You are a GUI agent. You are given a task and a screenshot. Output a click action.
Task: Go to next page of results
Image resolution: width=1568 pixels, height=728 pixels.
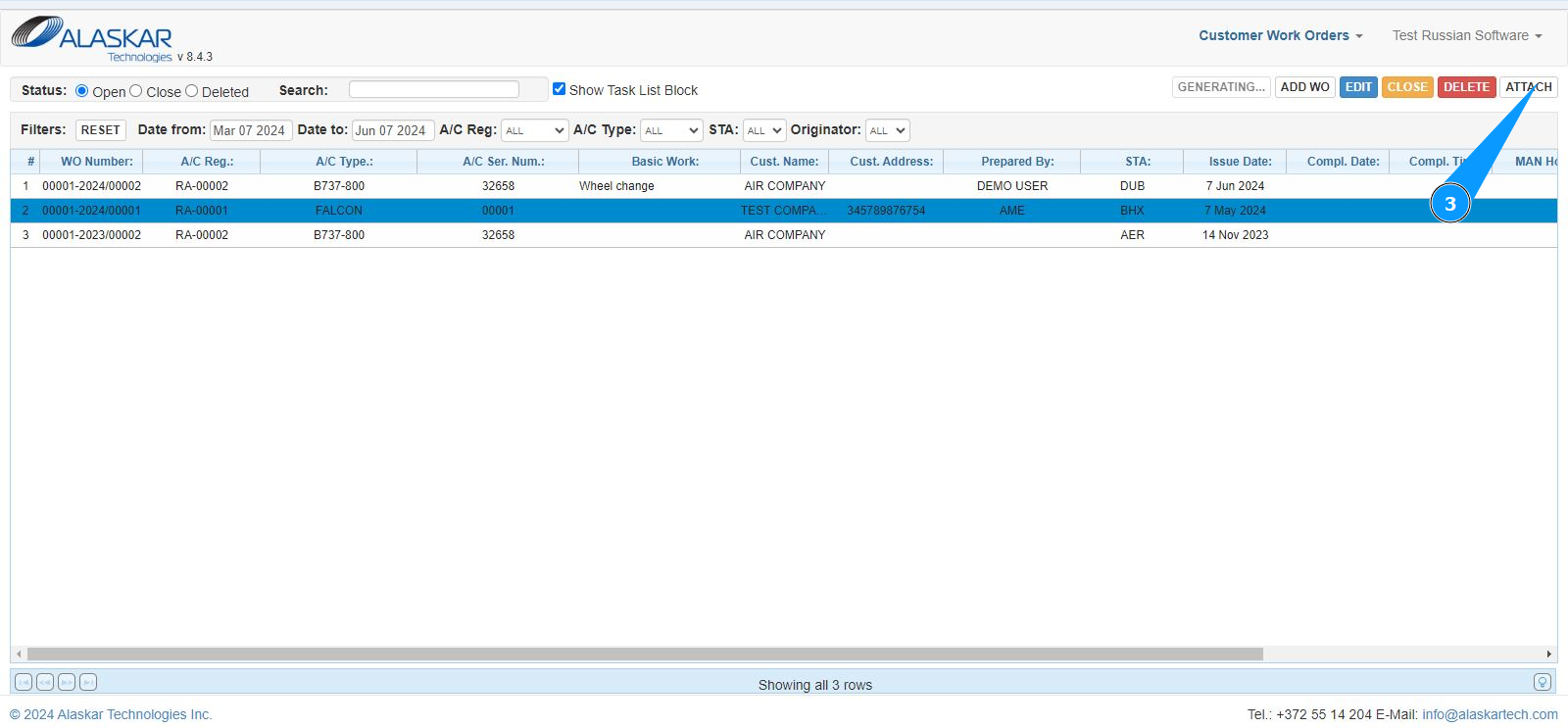pyautogui.click(x=67, y=682)
